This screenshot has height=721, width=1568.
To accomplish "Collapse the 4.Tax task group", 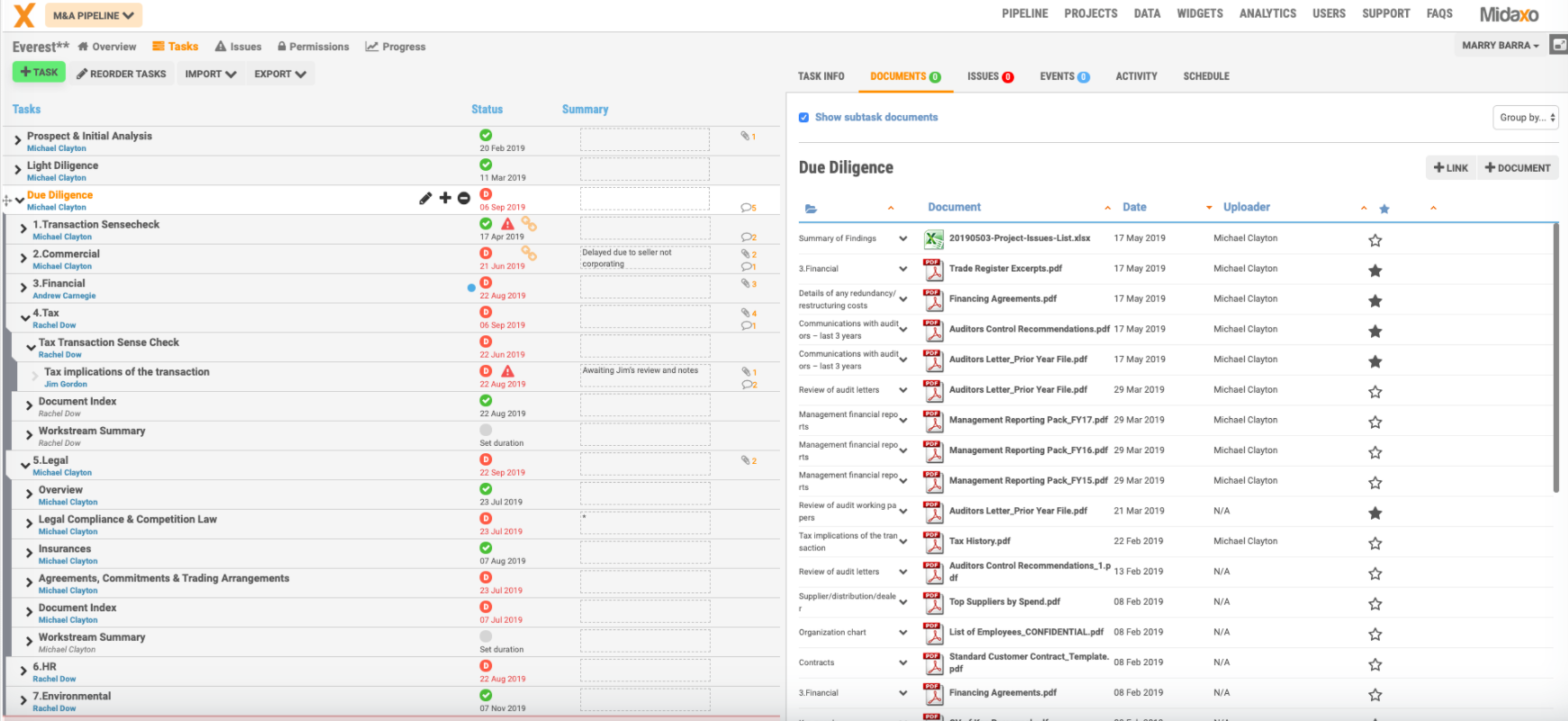I will (x=24, y=316).
